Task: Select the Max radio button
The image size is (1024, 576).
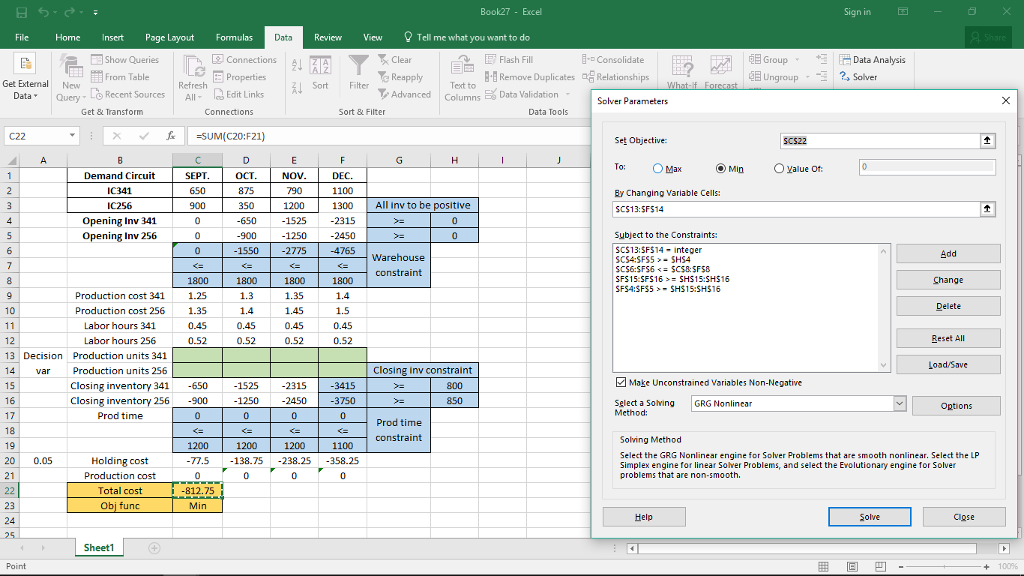Action: 660,168
